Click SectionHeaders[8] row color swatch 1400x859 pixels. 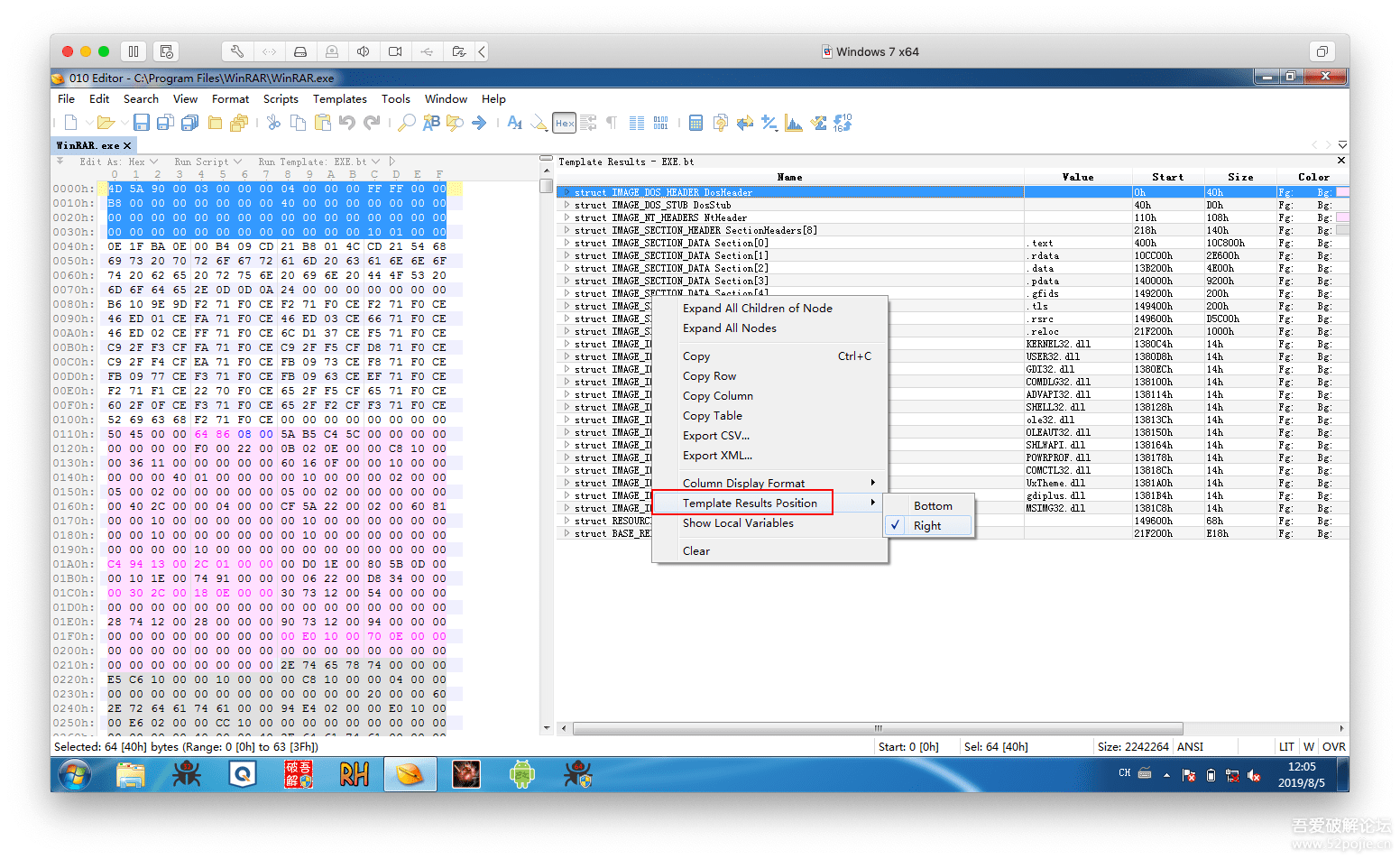(1342, 230)
